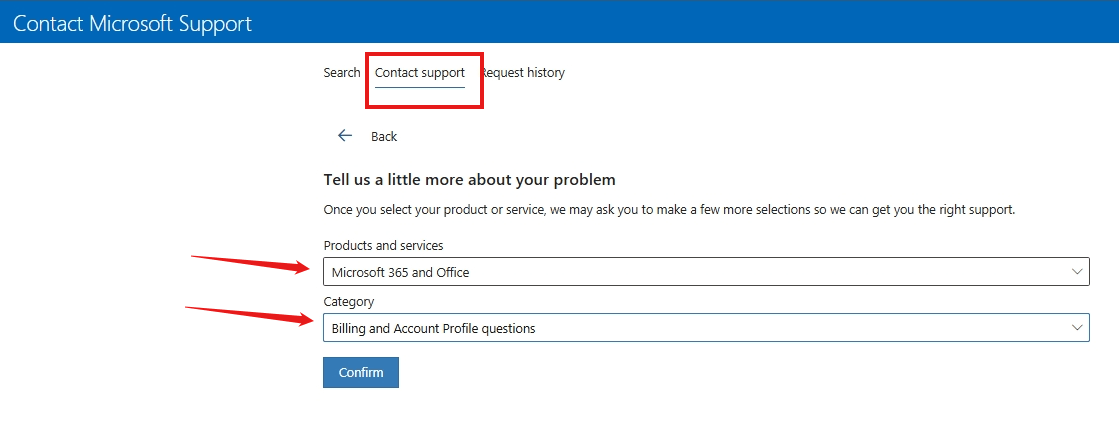Open the Request history tab
The height and width of the screenshot is (437, 1119).
pyautogui.click(x=523, y=73)
